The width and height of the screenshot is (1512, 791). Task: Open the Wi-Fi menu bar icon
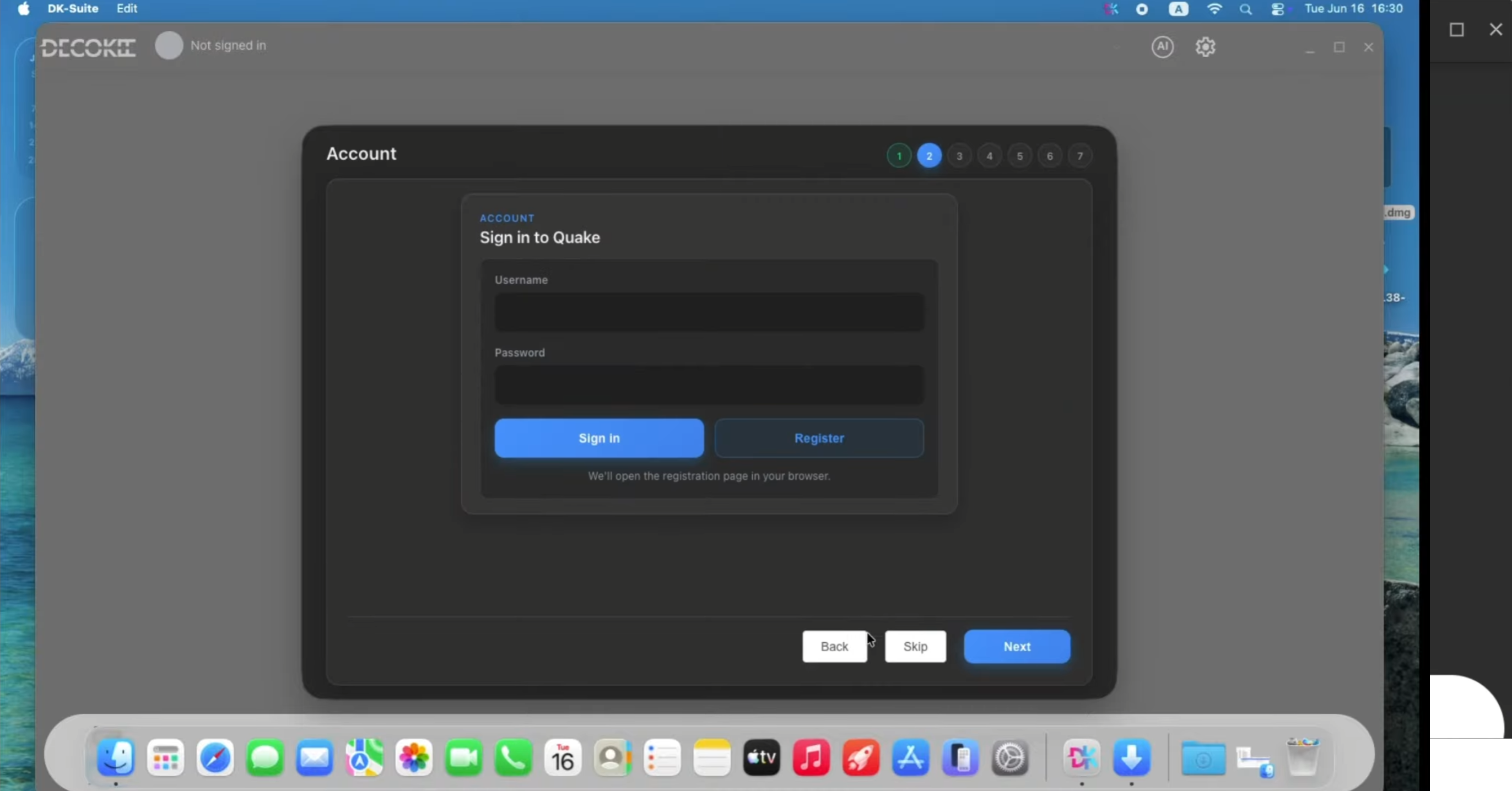pos(1214,9)
